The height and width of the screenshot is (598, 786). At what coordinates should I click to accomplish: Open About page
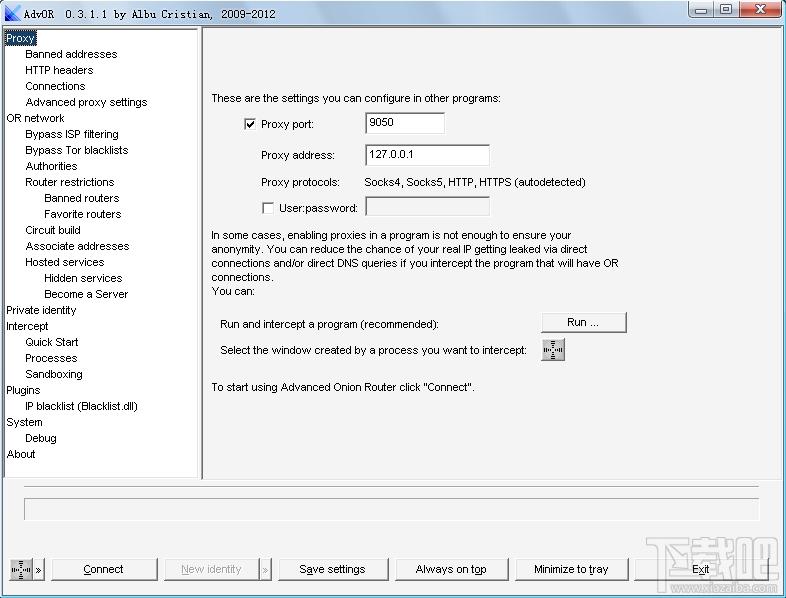tap(21, 455)
